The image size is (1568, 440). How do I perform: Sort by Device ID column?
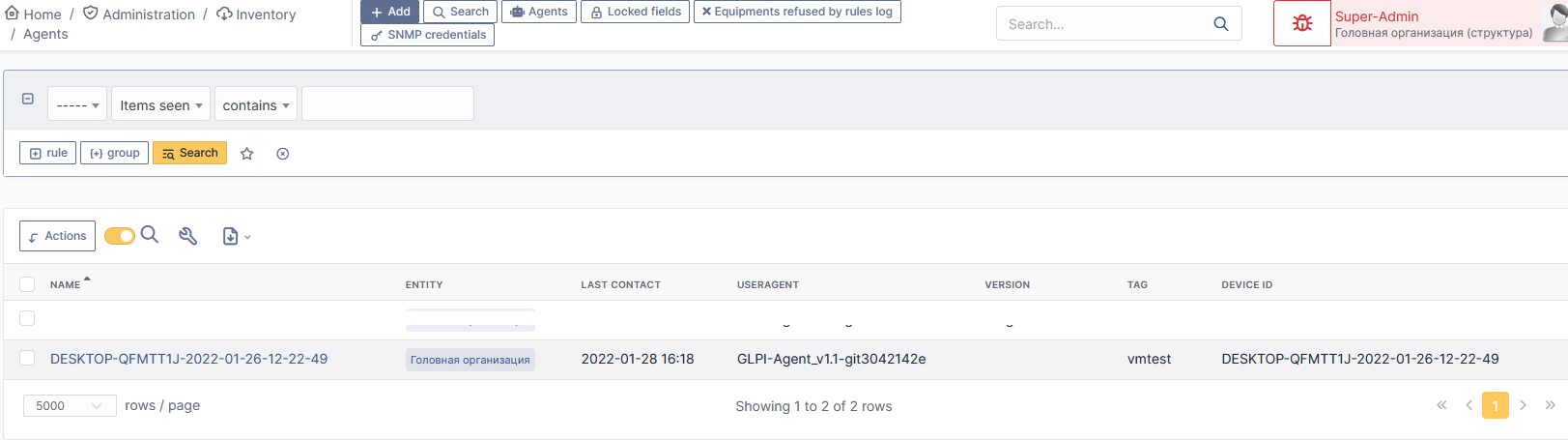pyautogui.click(x=1247, y=284)
